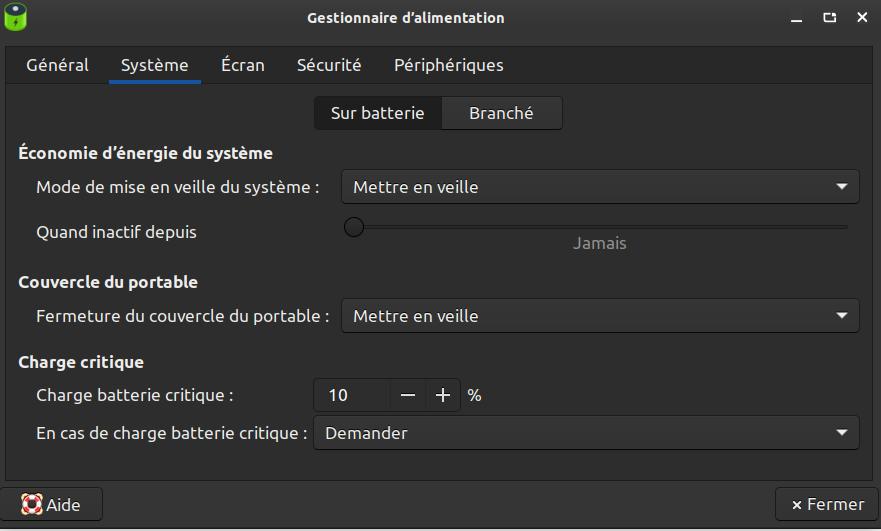
Task: Click the critical battery percentage field
Action: click(351, 395)
